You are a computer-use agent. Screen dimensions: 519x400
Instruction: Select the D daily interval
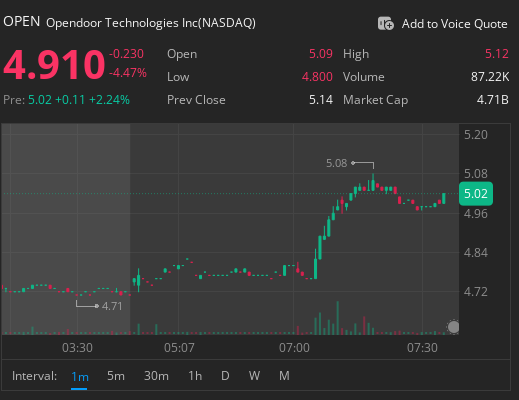(225, 376)
